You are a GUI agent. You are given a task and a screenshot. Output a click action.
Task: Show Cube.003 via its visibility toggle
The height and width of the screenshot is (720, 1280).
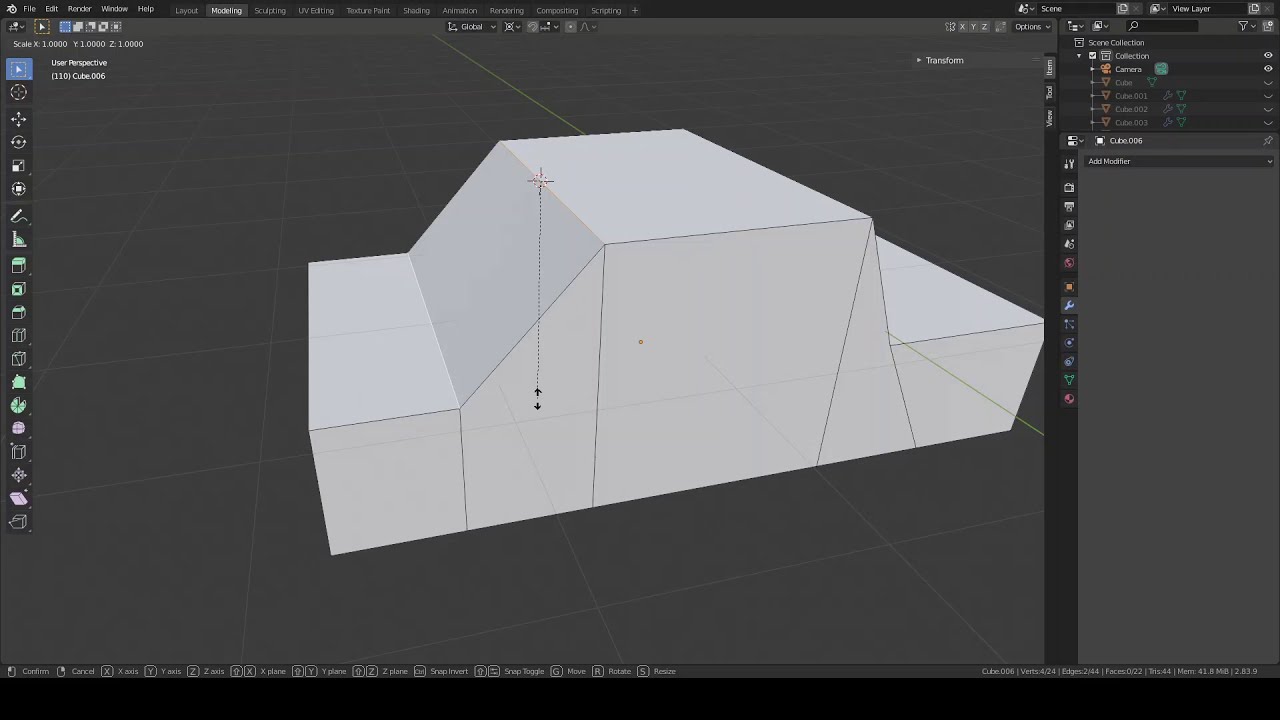click(x=1268, y=123)
